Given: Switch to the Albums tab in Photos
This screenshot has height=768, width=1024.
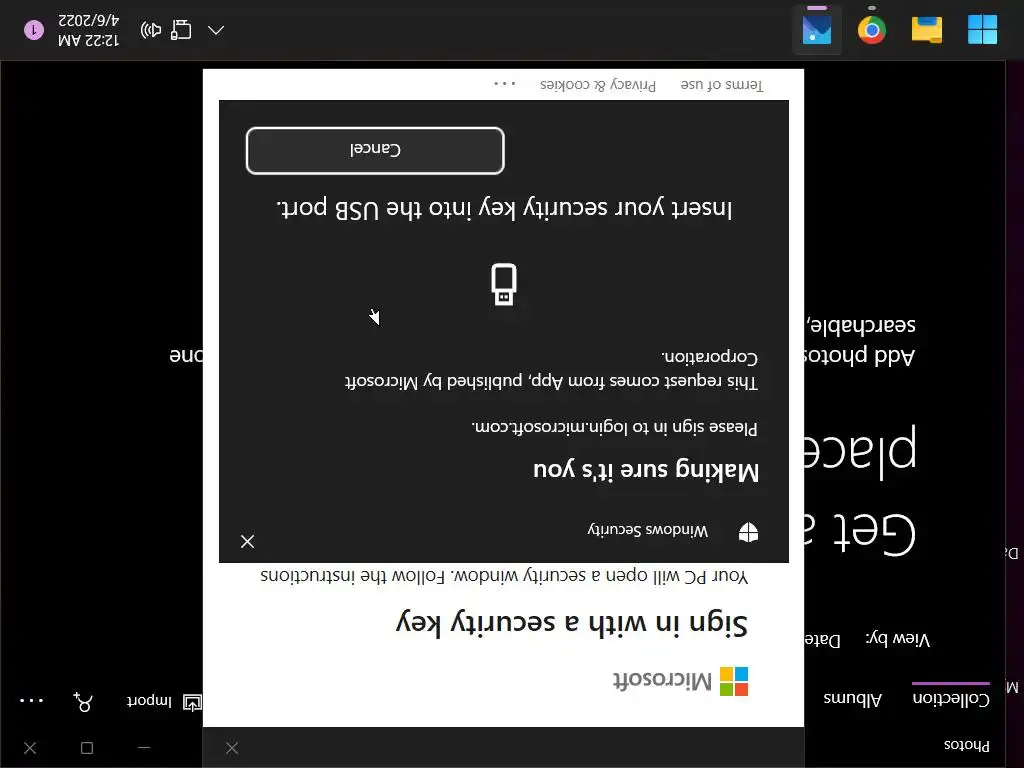Looking at the screenshot, I should [x=852, y=697].
